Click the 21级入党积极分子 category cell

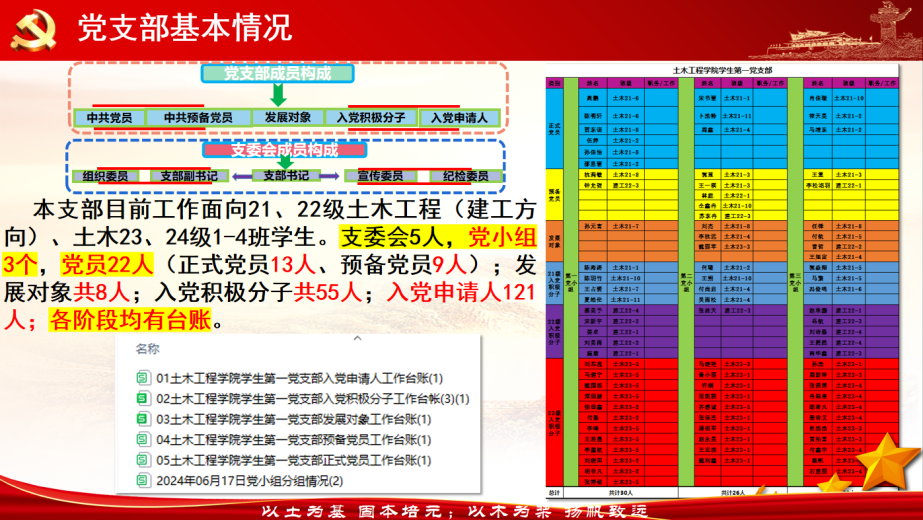pyautogui.click(x=555, y=283)
